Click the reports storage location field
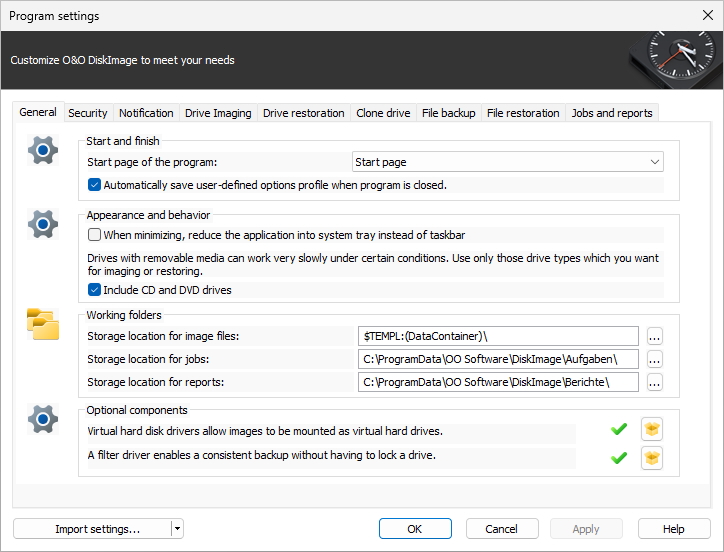This screenshot has height=552, width=724. point(498,382)
